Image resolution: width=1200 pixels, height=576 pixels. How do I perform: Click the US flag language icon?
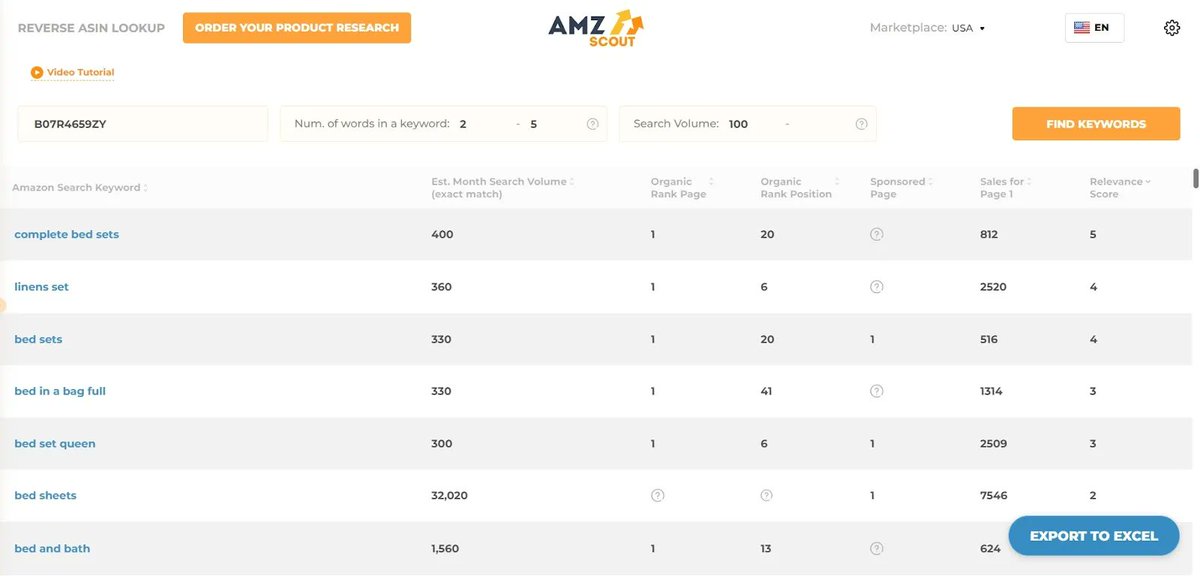point(1082,28)
